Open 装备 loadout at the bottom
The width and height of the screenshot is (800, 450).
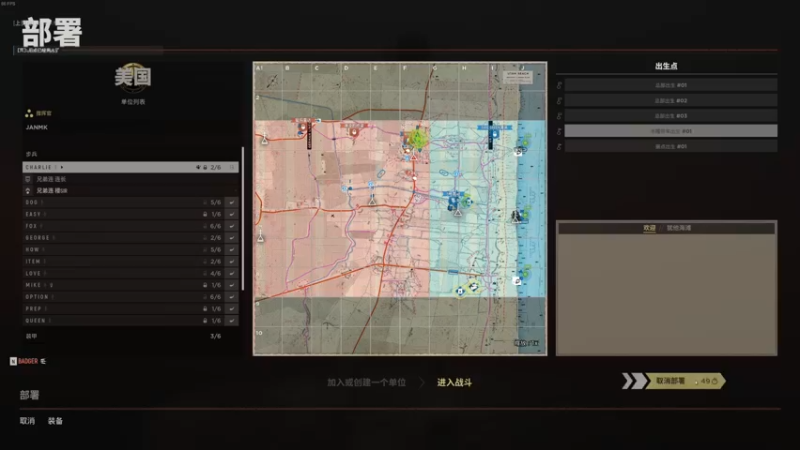[x=55, y=421]
